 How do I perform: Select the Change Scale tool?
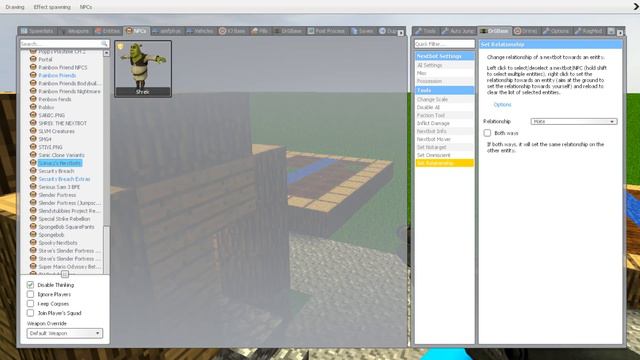[x=444, y=99]
